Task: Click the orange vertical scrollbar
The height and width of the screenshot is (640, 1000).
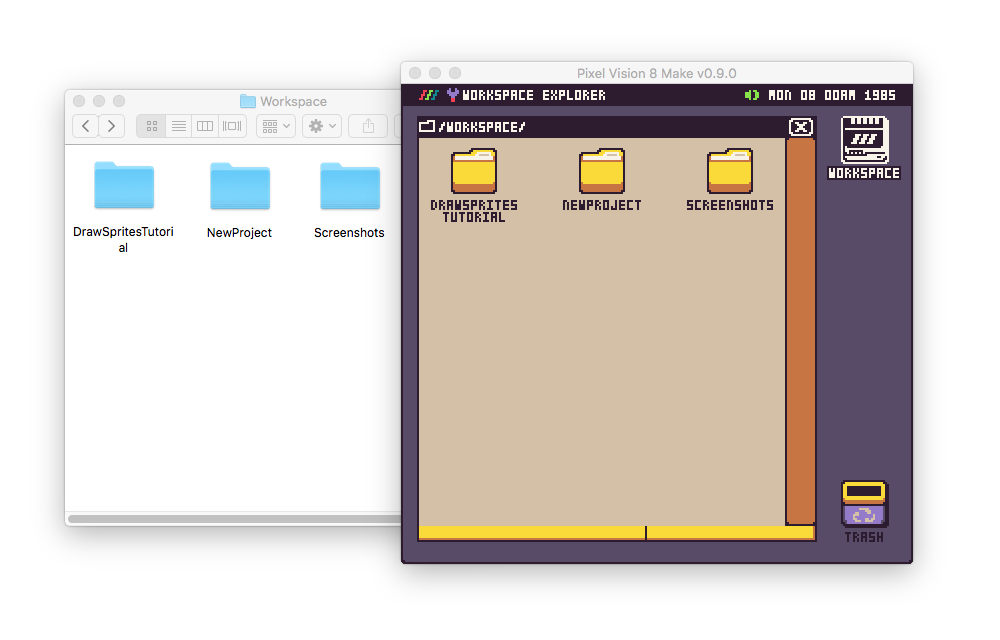Action: 800,331
